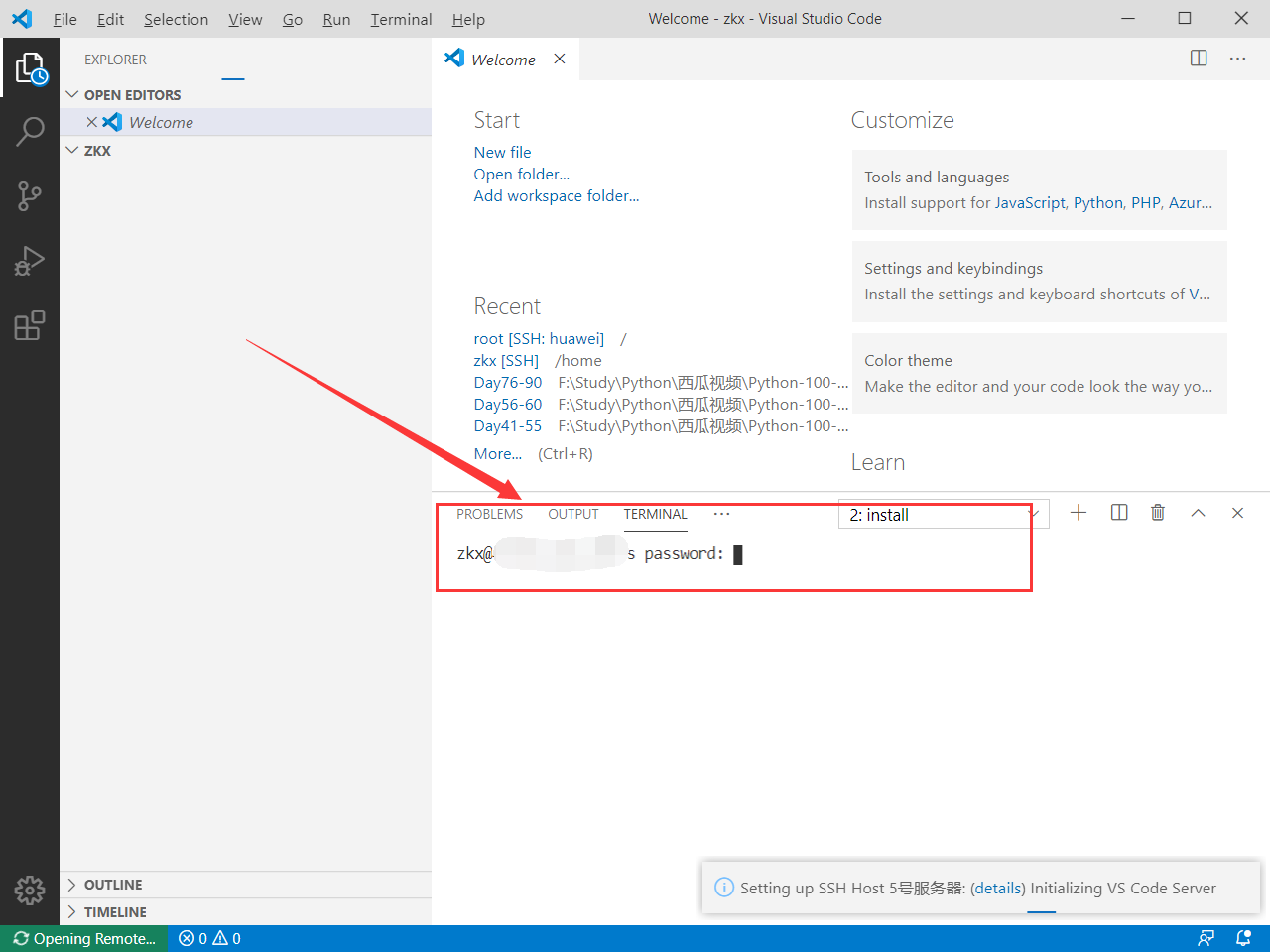Close Welcome in Open Editors list
The image size is (1270, 952).
[91, 122]
